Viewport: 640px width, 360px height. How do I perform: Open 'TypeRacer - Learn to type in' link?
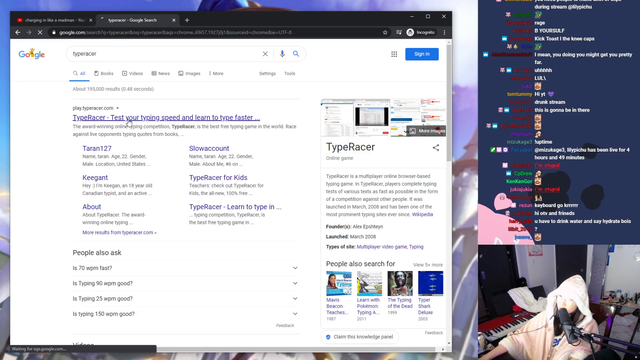coord(235,207)
